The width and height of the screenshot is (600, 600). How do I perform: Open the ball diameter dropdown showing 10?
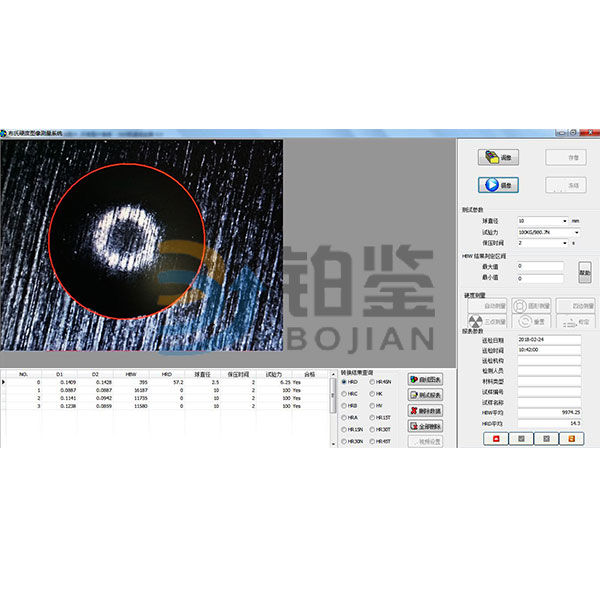566,220
